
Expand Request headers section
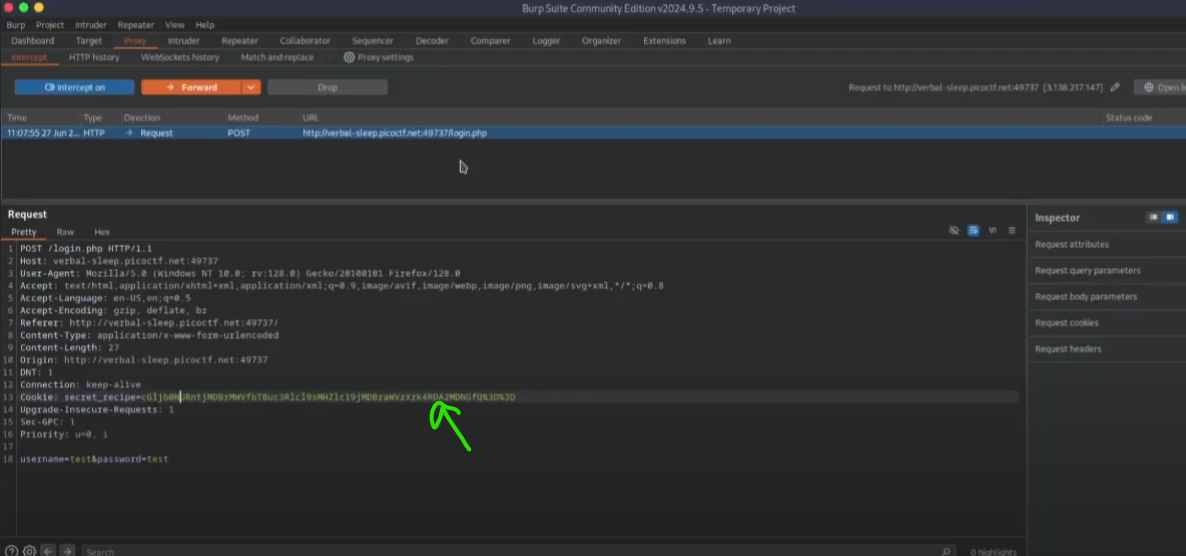point(1068,349)
